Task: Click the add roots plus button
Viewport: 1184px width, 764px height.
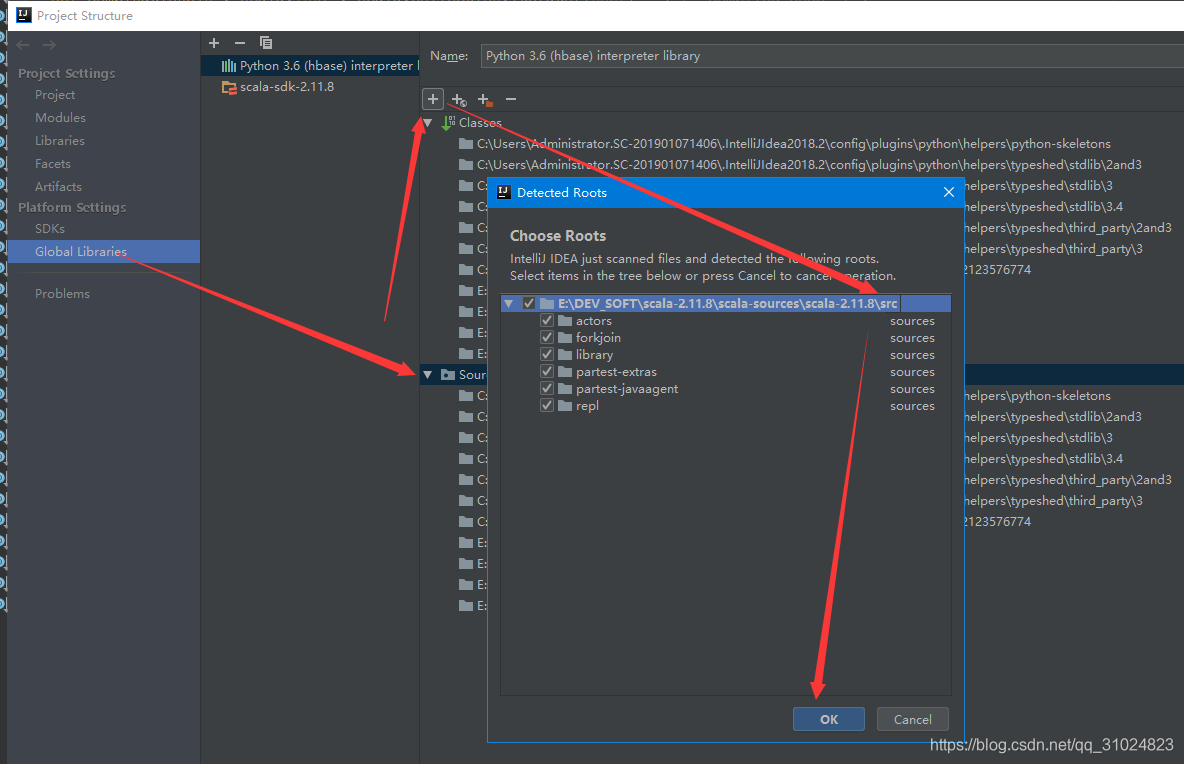Action: [433, 99]
